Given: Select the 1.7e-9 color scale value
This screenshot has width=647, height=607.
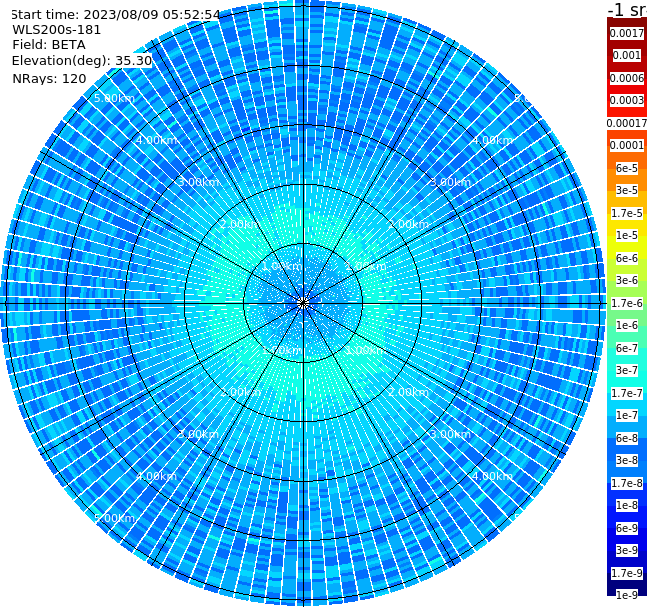Looking at the screenshot, I should pyautogui.click(x=627, y=573).
